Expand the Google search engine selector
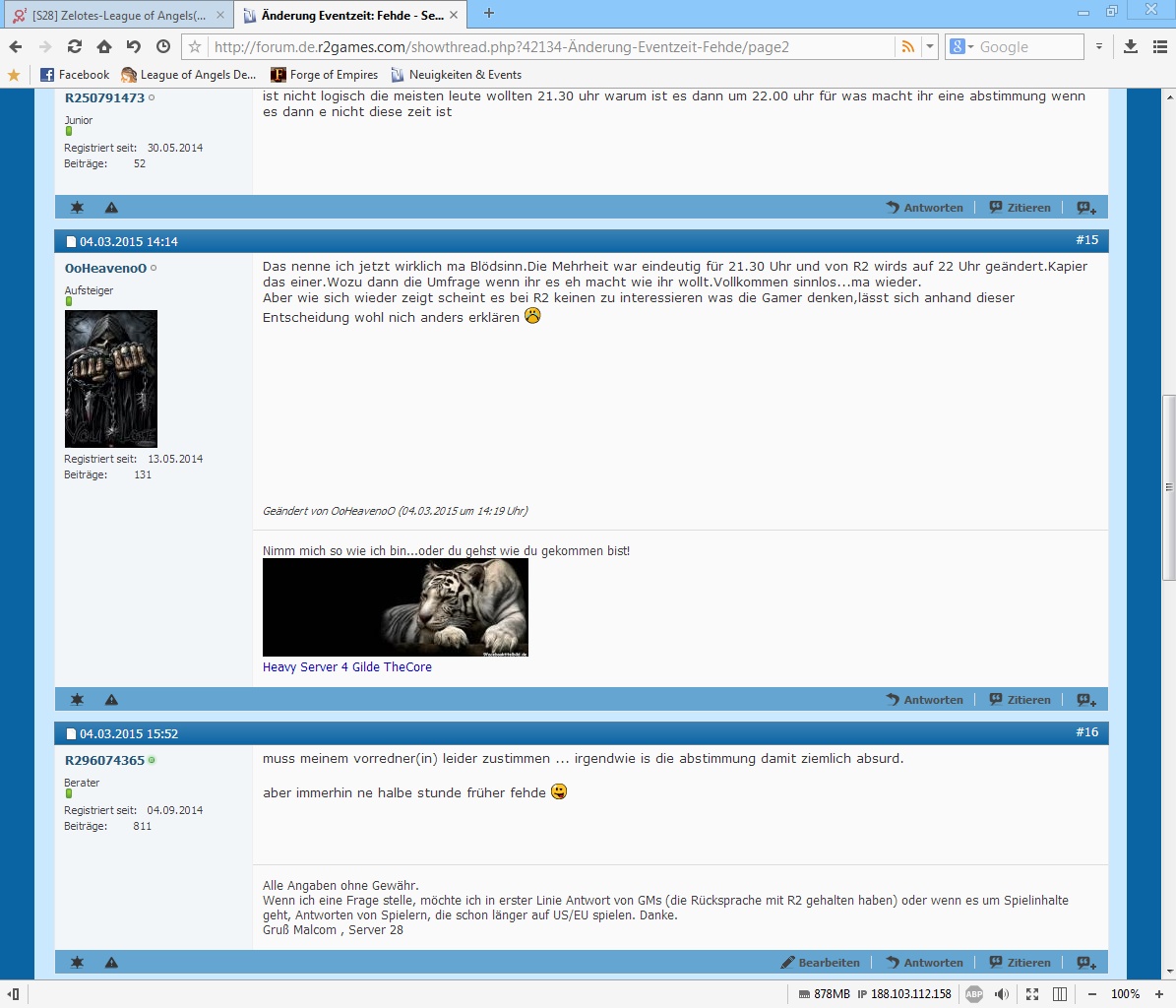The image size is (1176, 1008). tap(962, 46)
